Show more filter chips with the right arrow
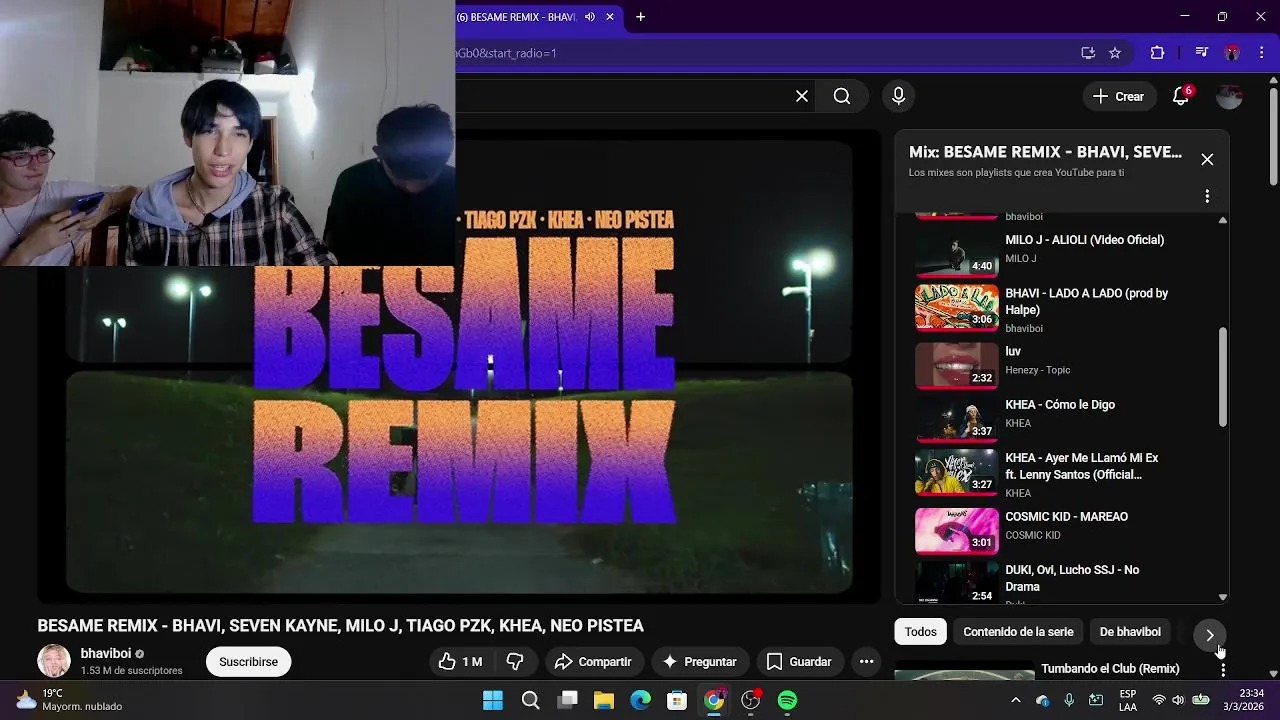Screen dimensions: 1280x720 coord(1210,635)
